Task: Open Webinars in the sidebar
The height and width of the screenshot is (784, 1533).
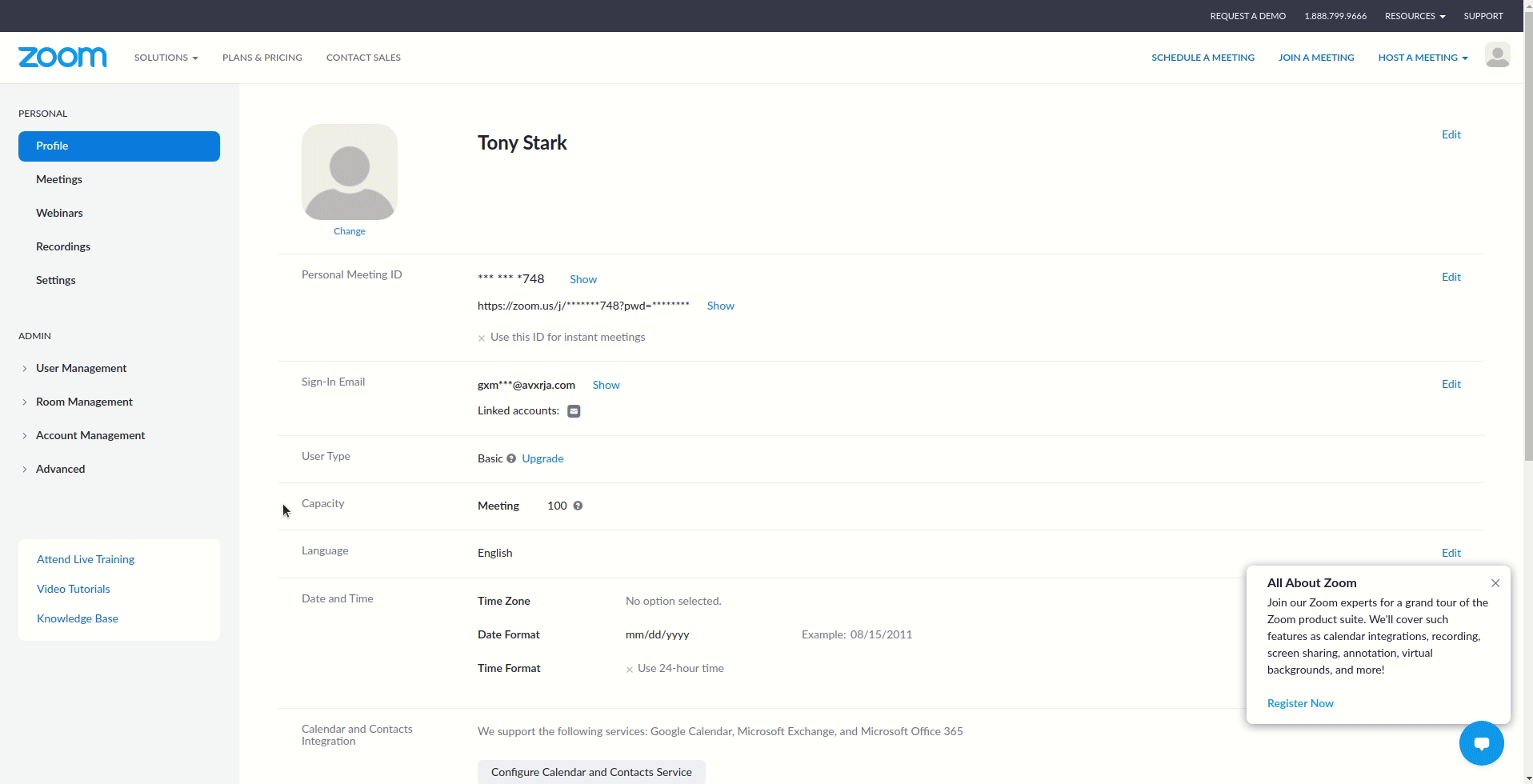Action: click(59, 213)
